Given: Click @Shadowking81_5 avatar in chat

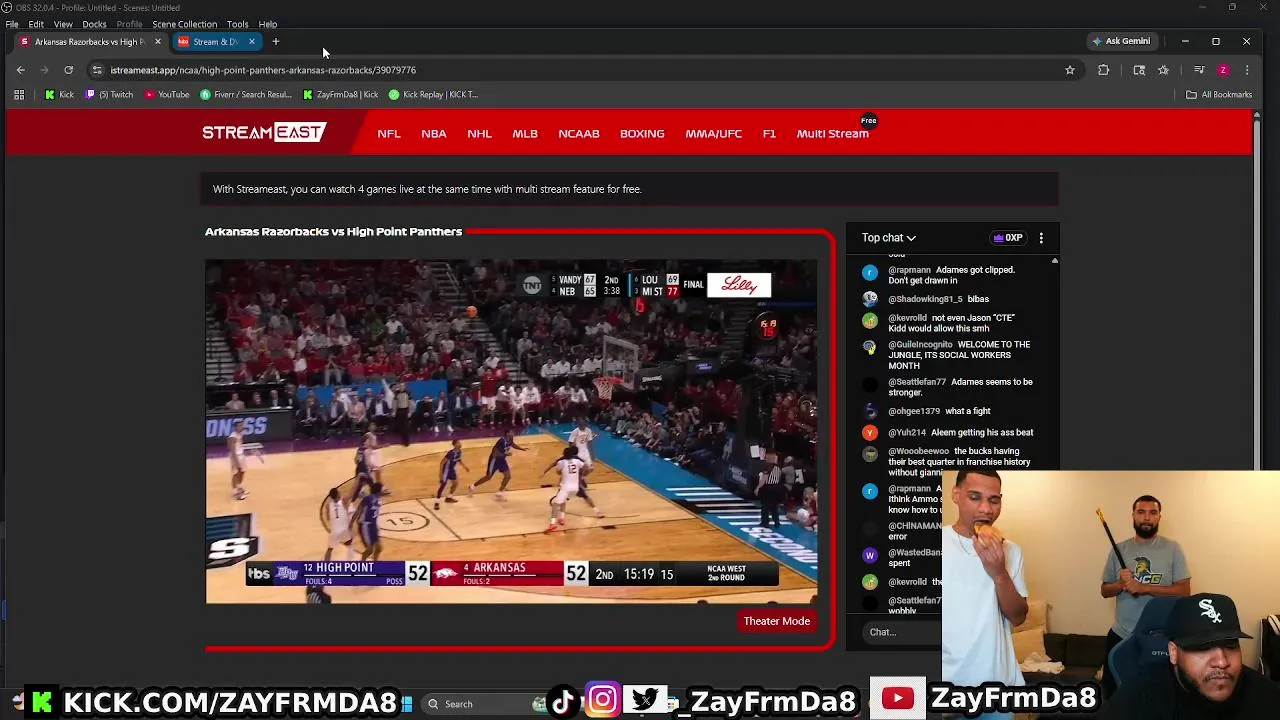Looking at the screenshot, I should click(x=870, y=299).
